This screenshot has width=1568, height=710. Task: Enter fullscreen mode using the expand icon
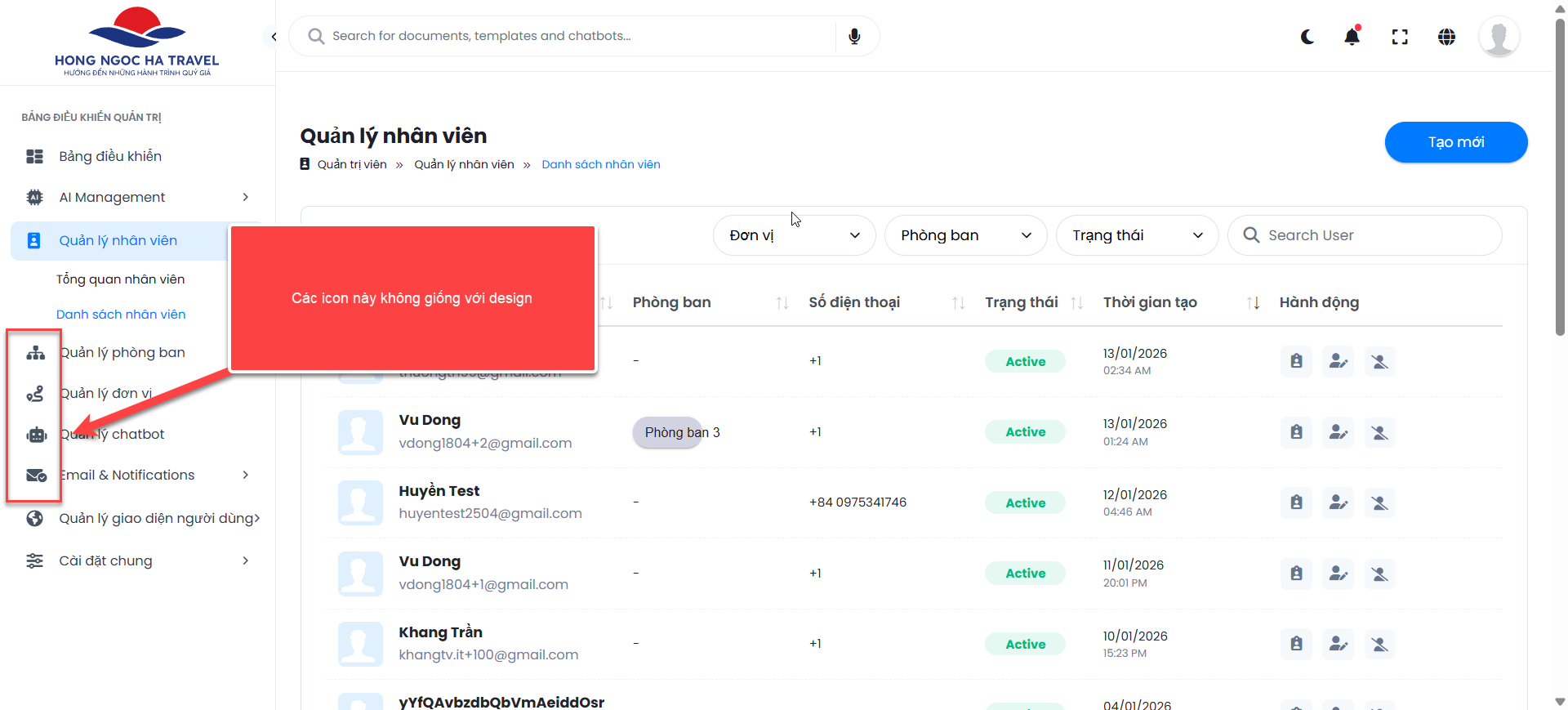click(1400, 37)
